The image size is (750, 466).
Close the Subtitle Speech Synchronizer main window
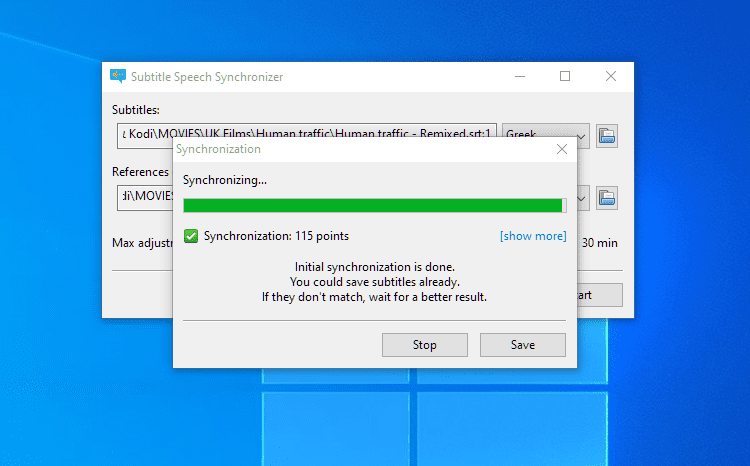pos(611,76)
